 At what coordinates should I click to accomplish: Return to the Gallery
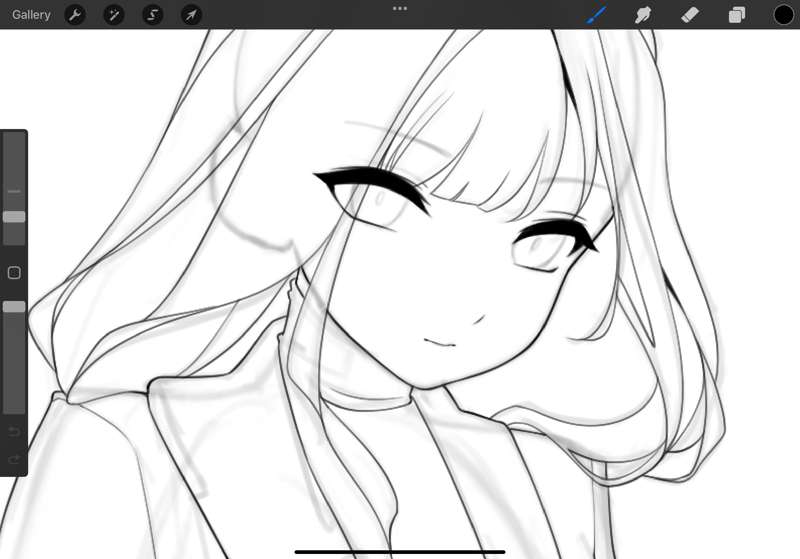click(x=31, y=15)
